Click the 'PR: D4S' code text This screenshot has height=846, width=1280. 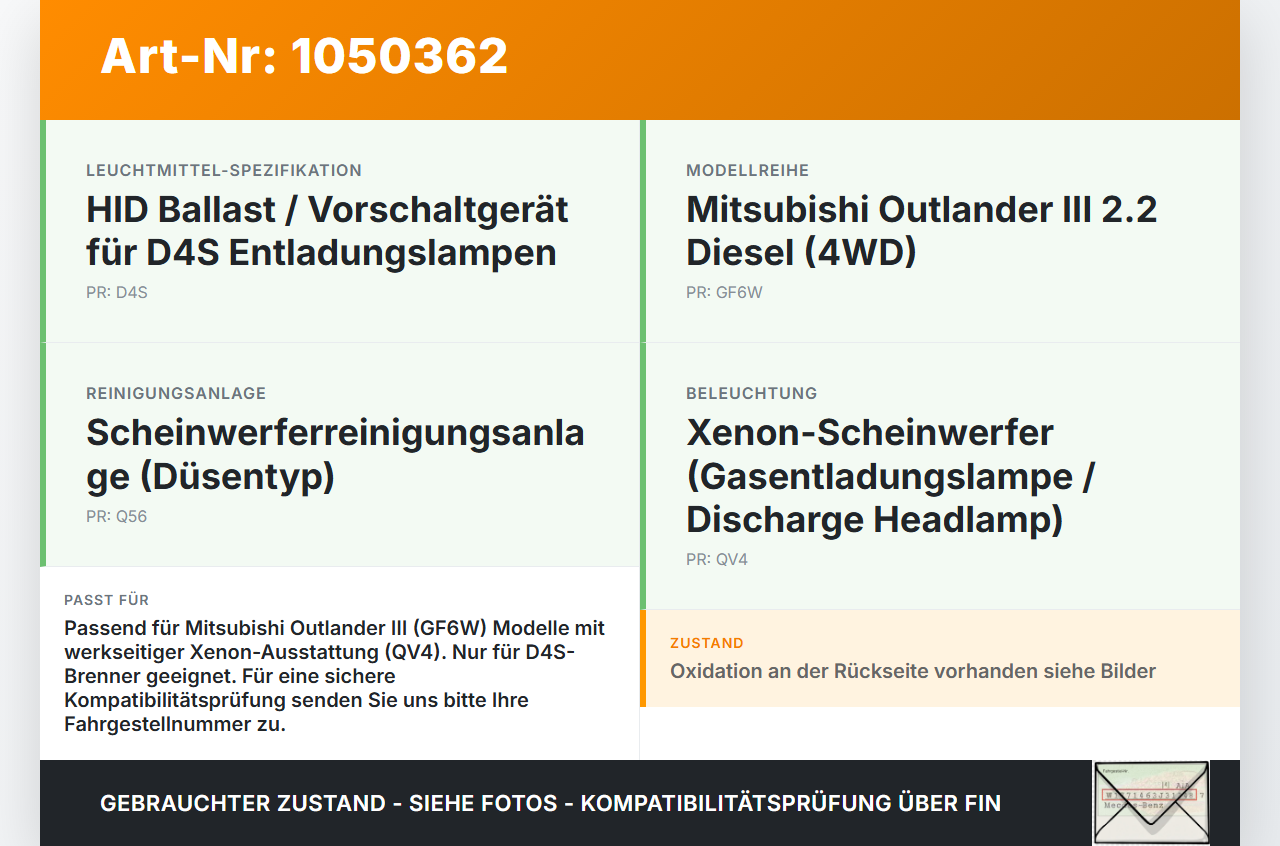point(117,293)
